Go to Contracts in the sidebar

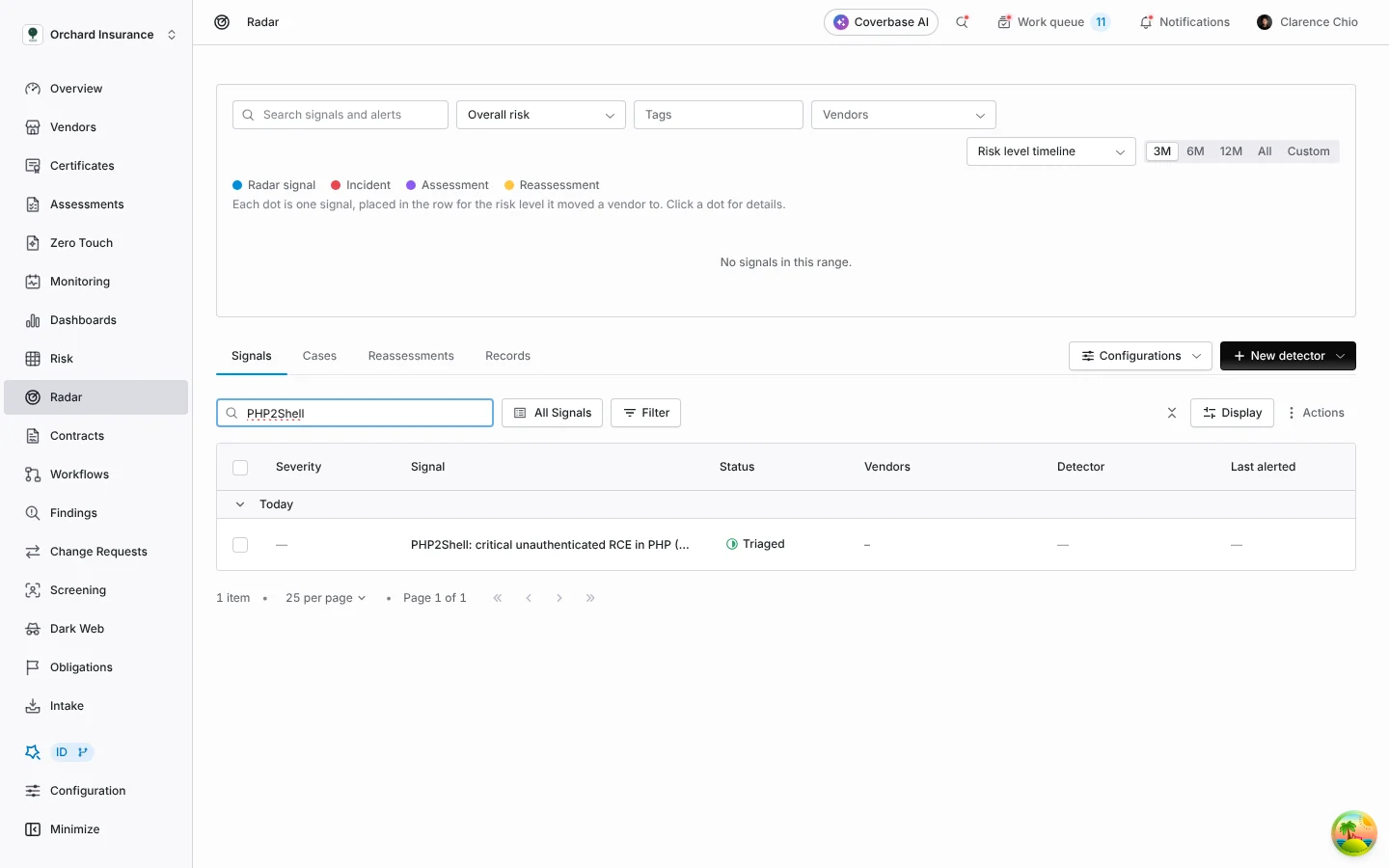click(x=95, y=436)
